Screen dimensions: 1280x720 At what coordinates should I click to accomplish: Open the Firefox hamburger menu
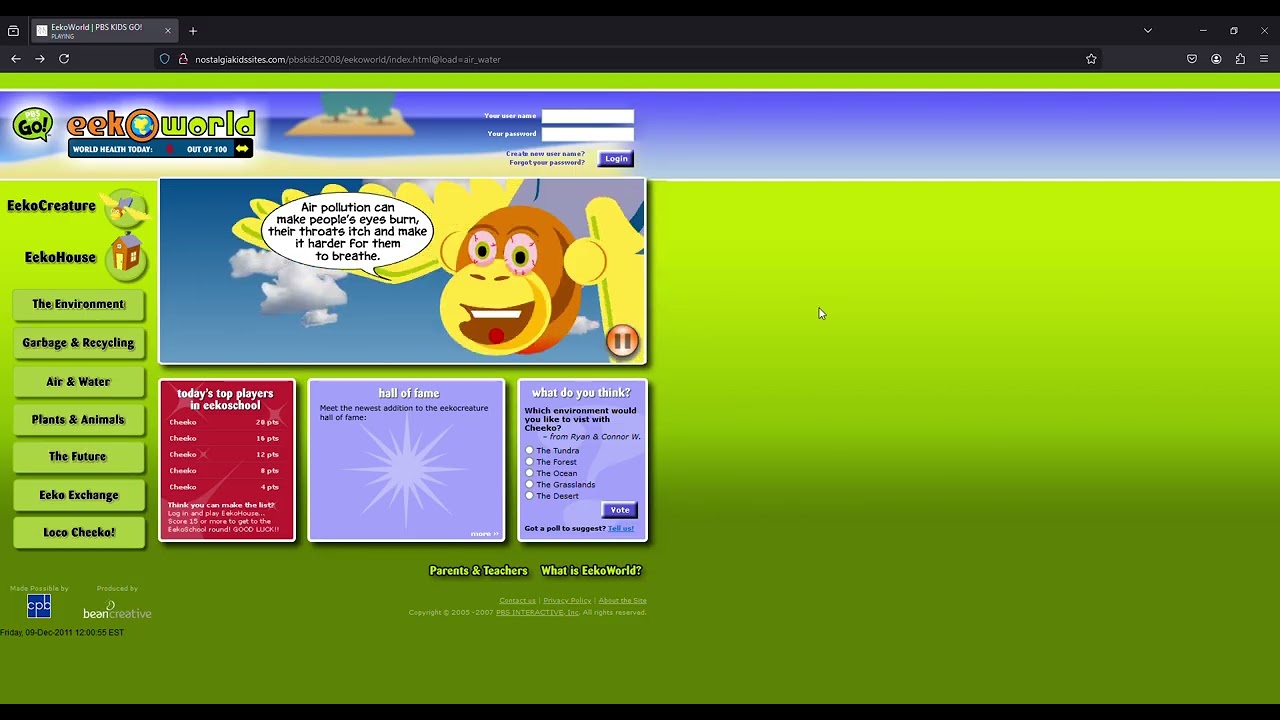(1264, 59)
